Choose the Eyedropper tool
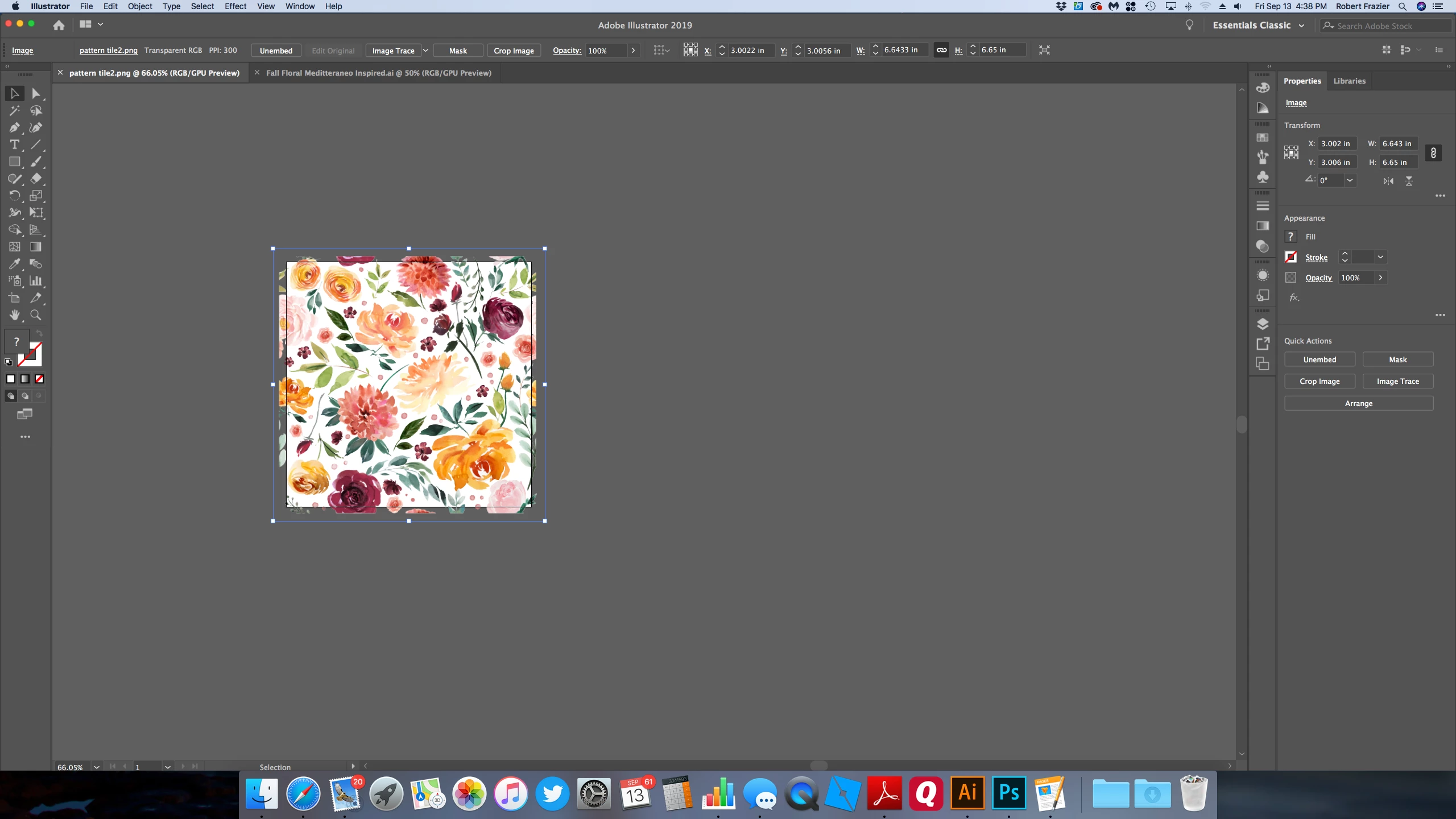 click(14, 264)
